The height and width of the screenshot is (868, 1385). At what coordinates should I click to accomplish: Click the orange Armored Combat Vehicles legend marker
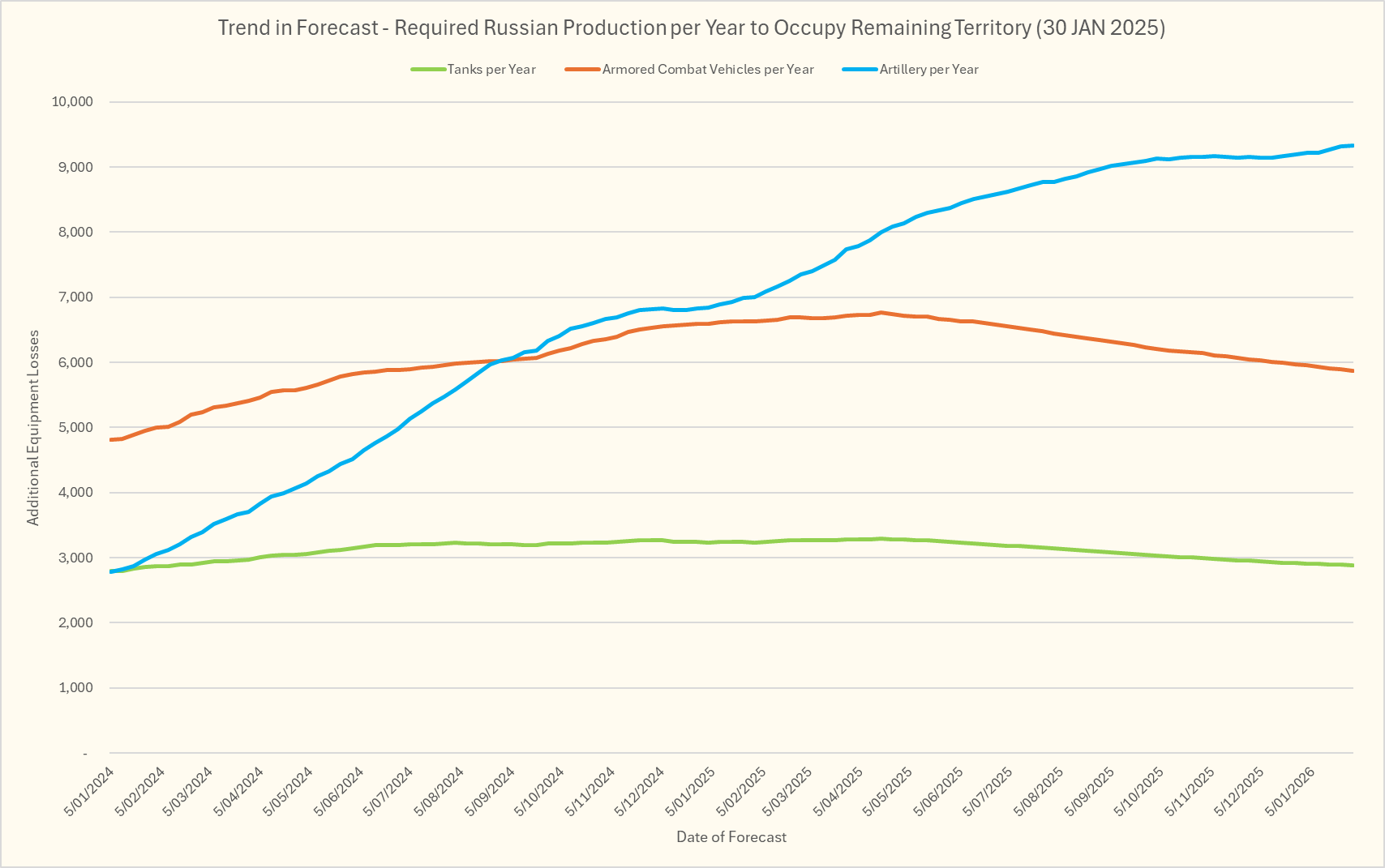(583, 70)
